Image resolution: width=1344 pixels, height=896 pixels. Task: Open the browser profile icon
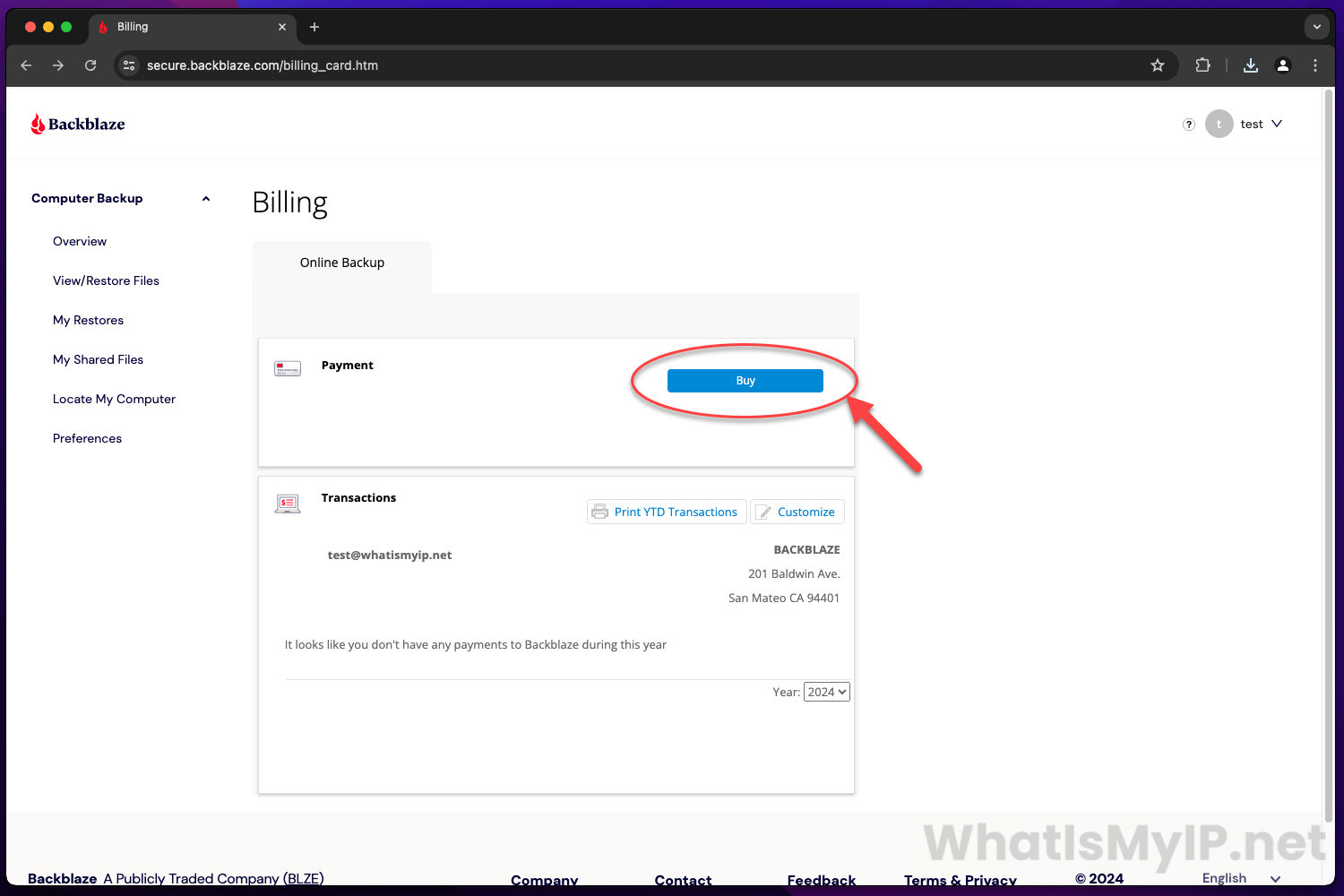coord(1283,65)
